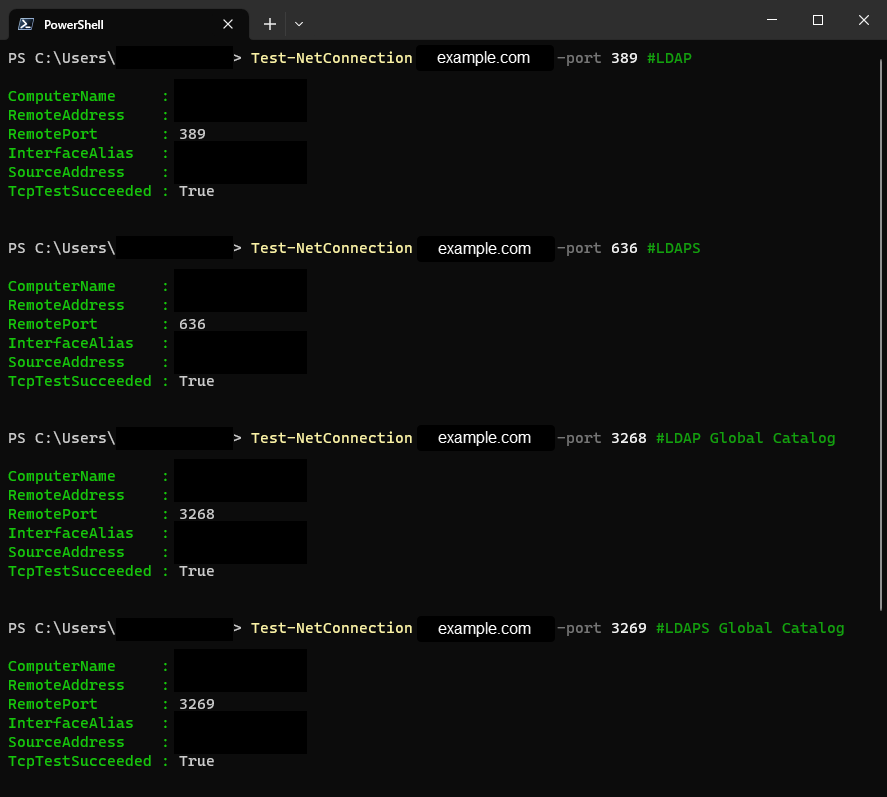Click the #LDAP comment on the port 389 command
The width and height of the screenshot is (887, 797).
(x=669, y=58)
